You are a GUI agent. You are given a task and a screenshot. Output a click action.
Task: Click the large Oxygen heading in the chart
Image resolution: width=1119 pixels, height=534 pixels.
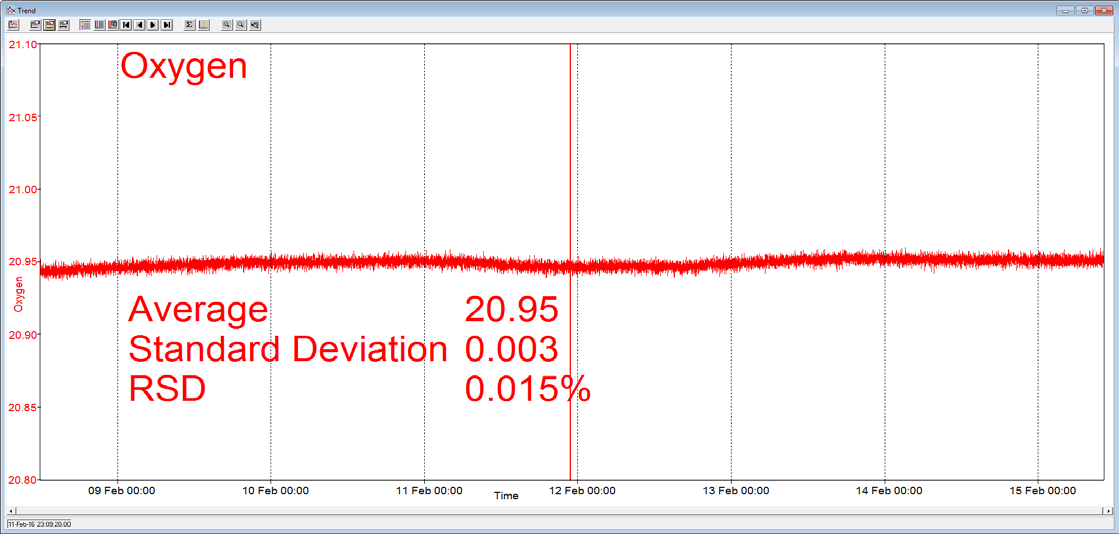(183, 68)
